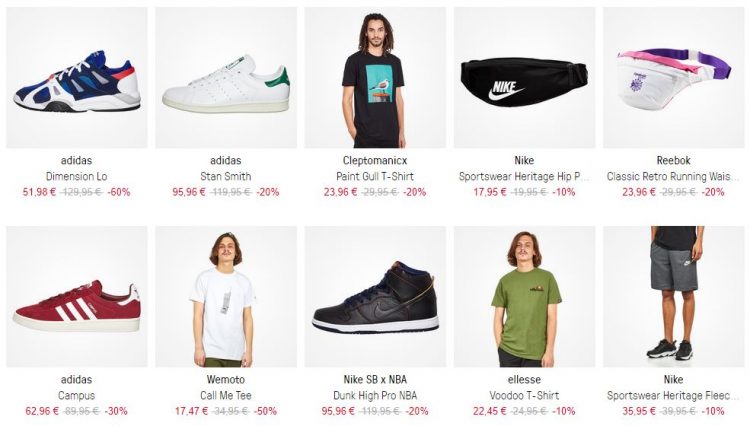Click the Sportswear Heritage Hip Pack title
750x426 pixels.
(x=524, y=176)
